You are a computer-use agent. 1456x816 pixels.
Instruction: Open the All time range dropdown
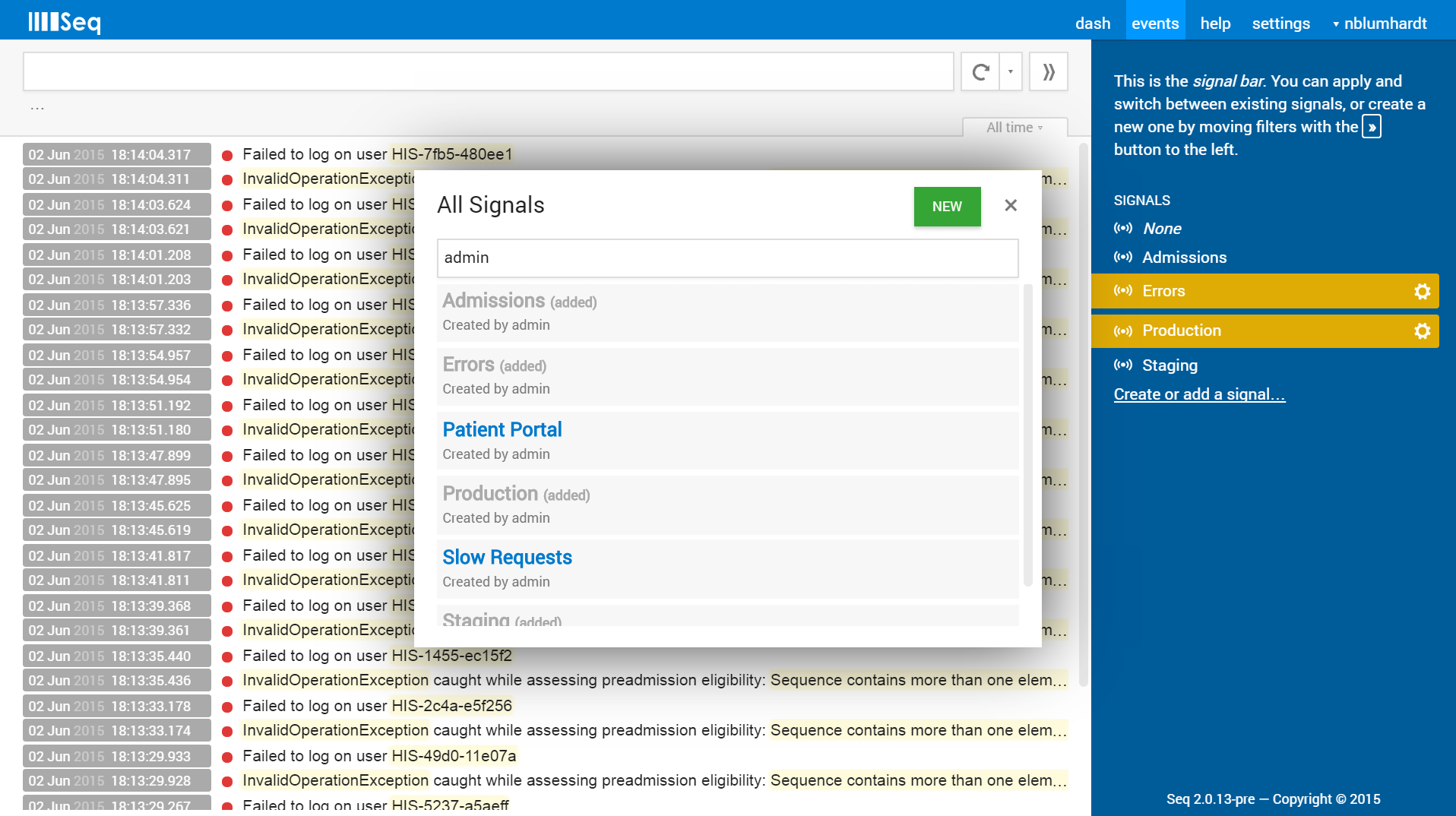pos(1014,128)
